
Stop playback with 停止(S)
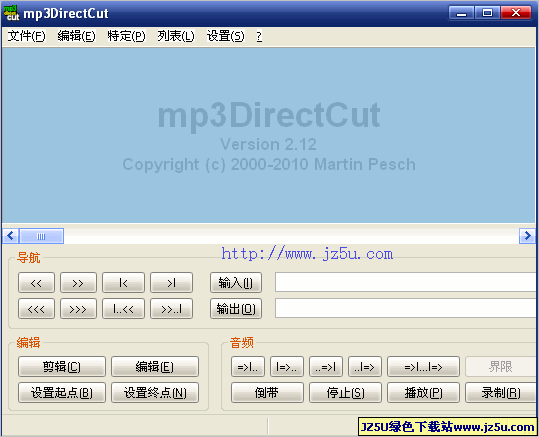click(345, 392)
